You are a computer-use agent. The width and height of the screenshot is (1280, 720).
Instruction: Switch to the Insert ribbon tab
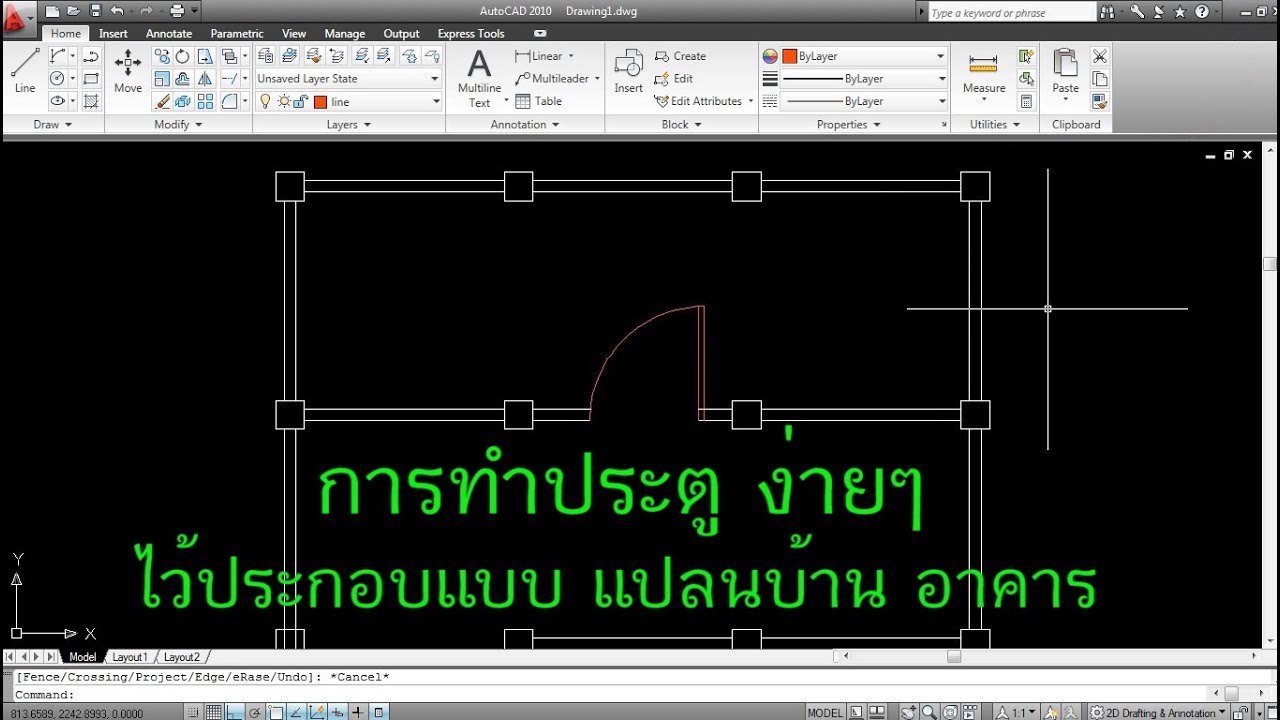click(113, 33)
